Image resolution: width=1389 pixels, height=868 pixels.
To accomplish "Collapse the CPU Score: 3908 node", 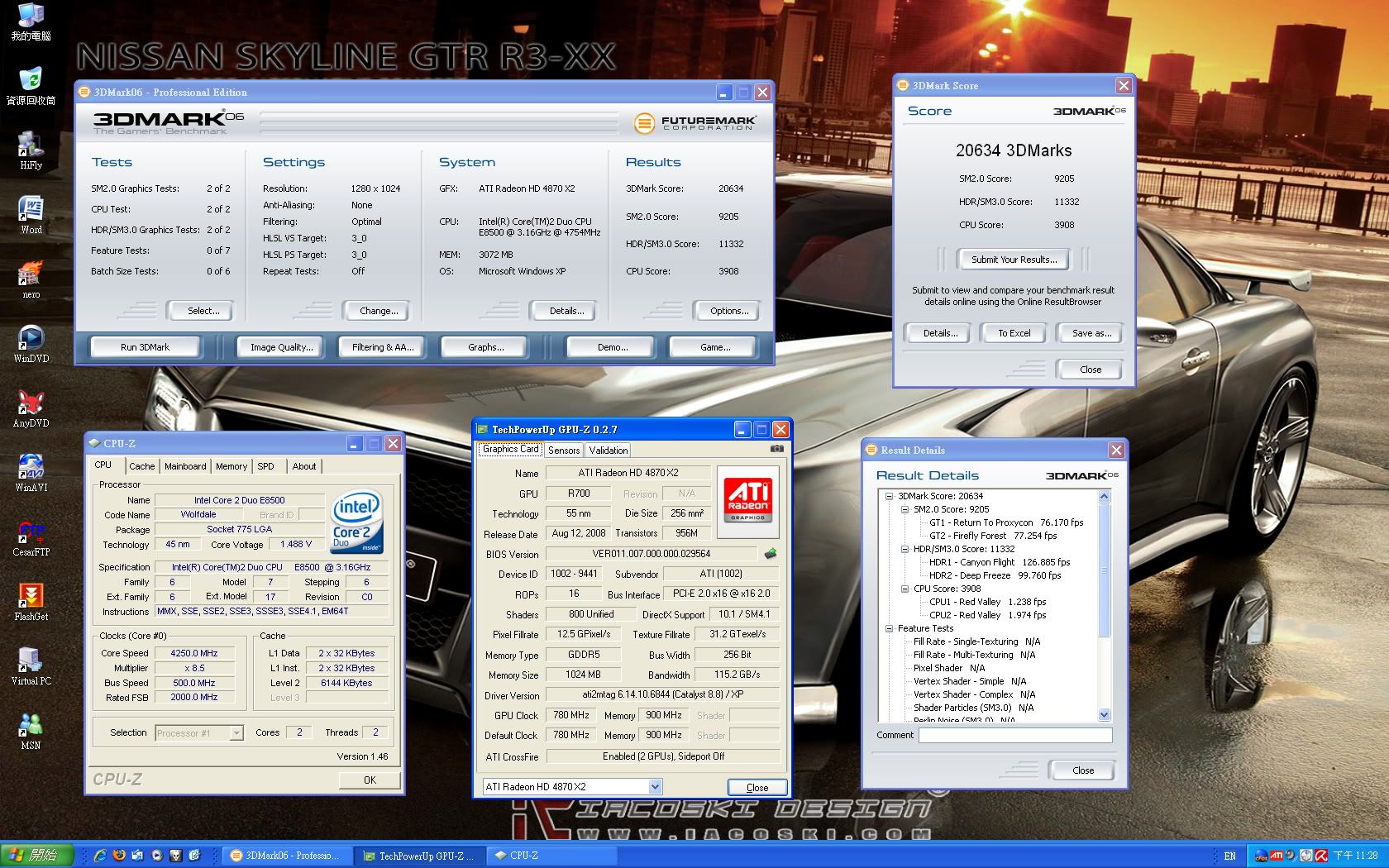I will [x=905, y=589].
